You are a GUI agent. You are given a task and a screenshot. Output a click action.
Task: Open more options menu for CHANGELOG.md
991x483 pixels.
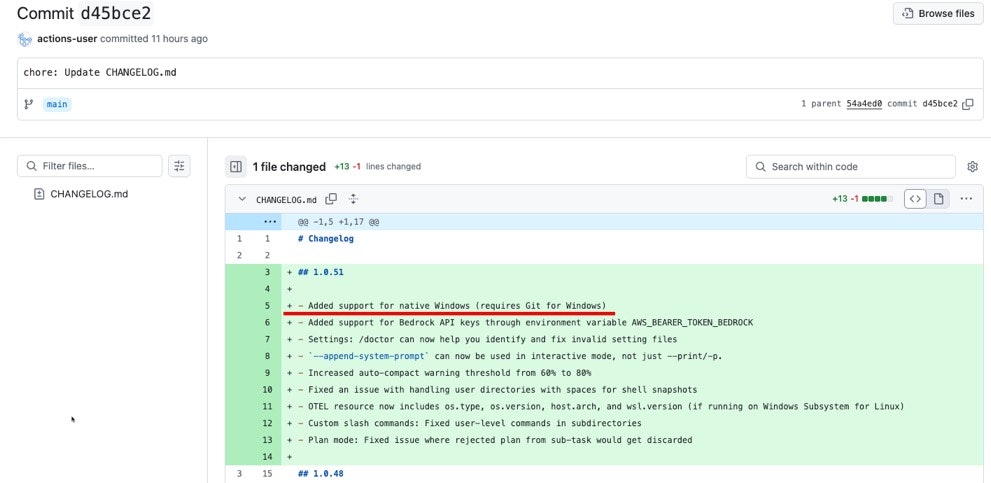966,199
